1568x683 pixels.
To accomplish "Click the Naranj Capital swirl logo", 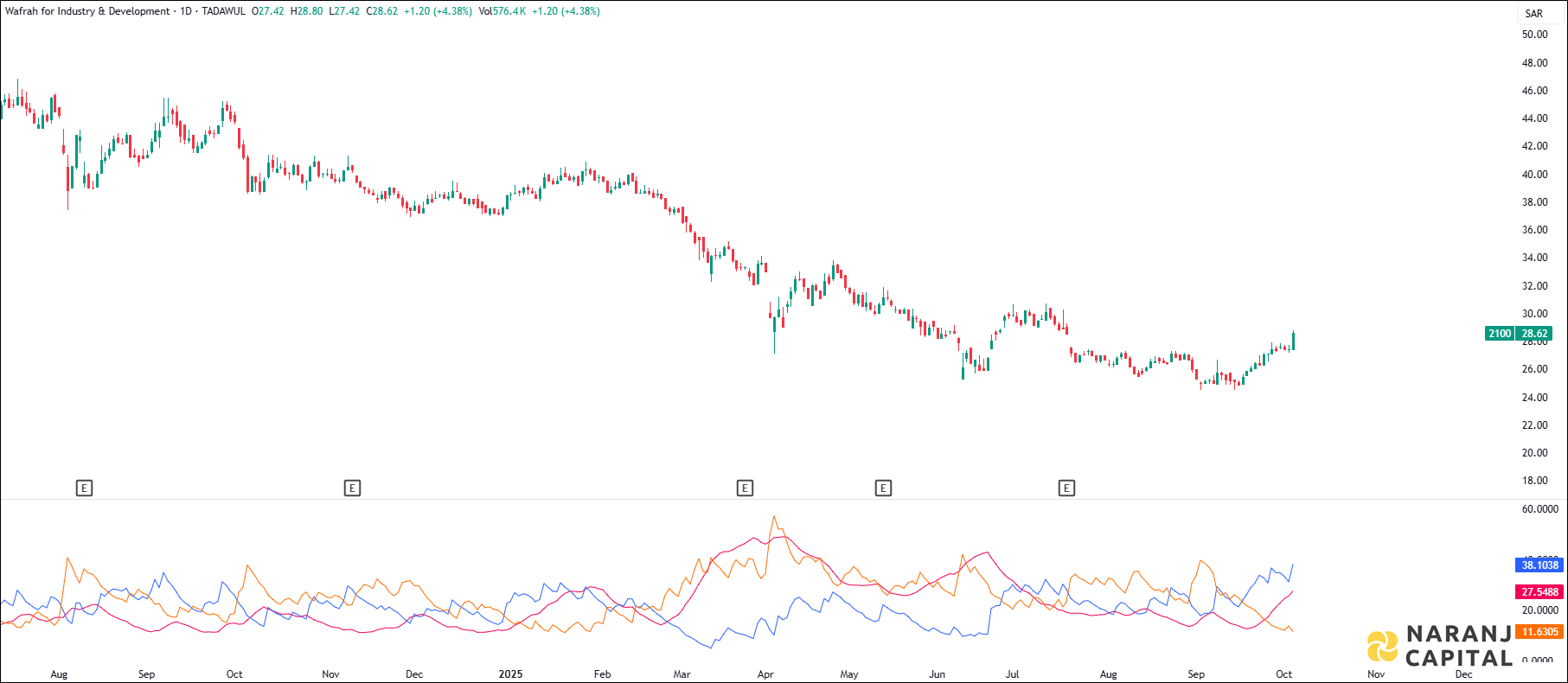I will (1382, 647).
